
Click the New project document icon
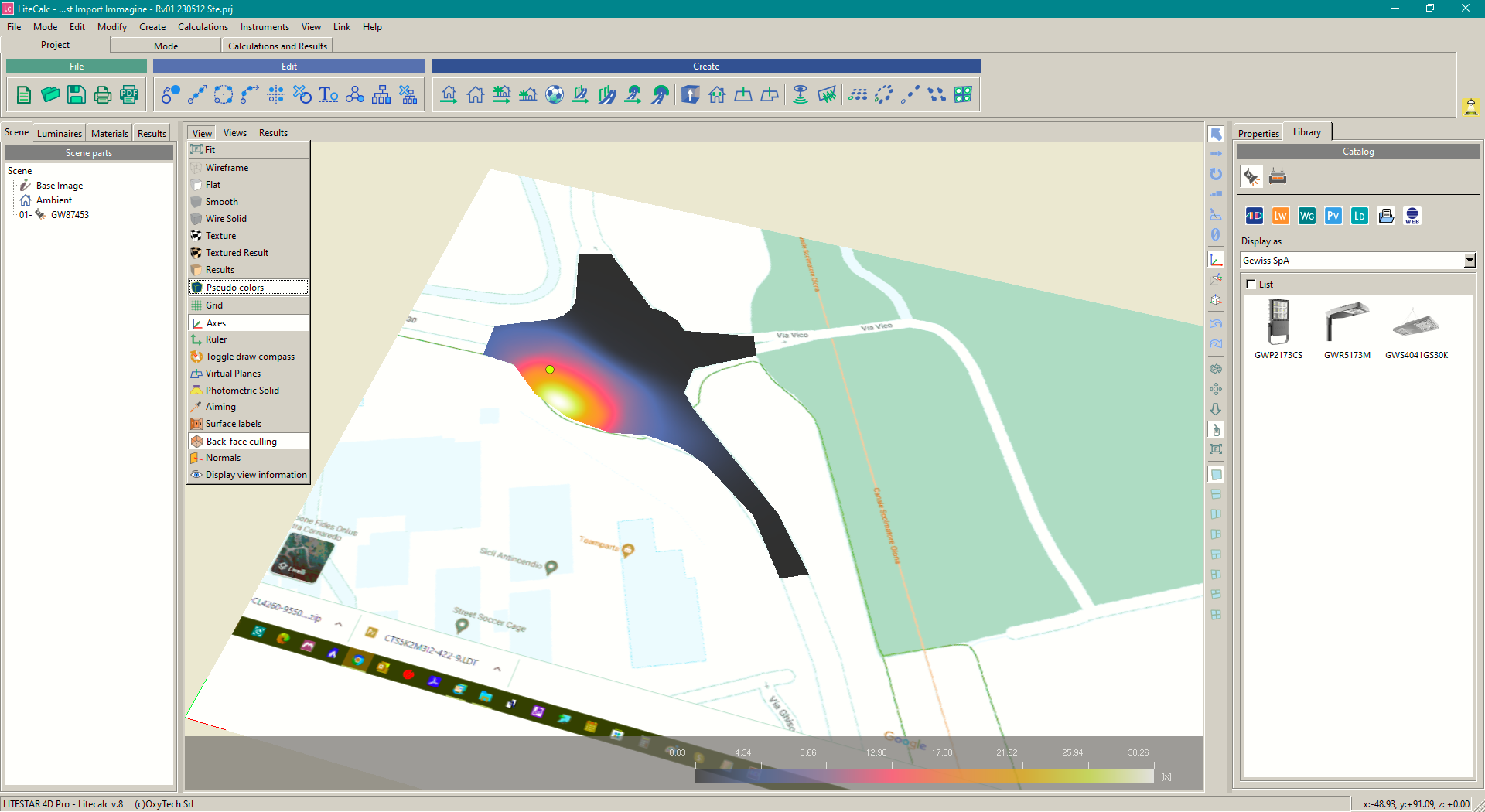(x=24, y=94)
